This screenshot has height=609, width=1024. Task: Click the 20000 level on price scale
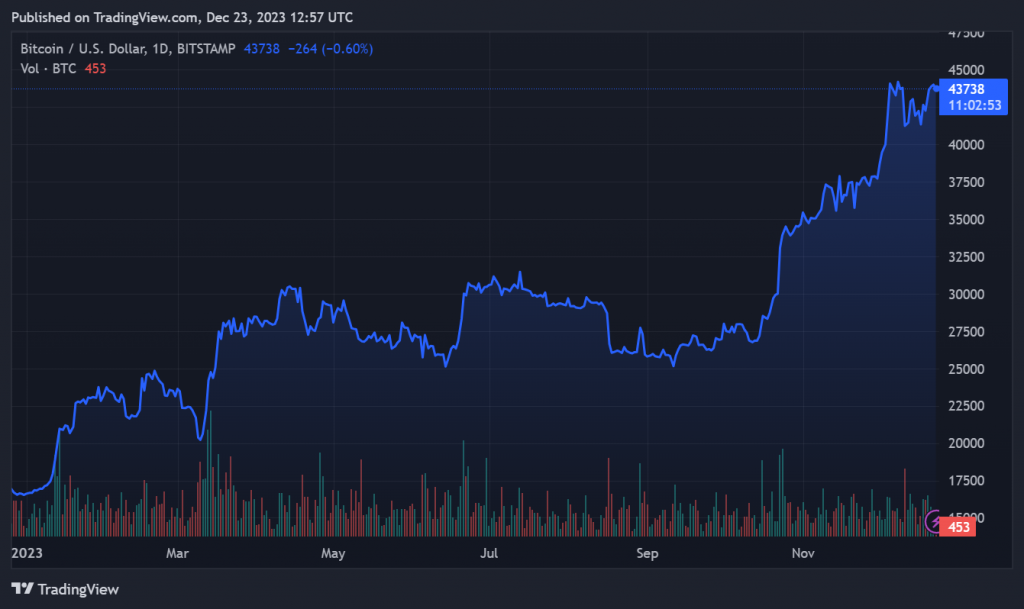(x=966, y=443)
